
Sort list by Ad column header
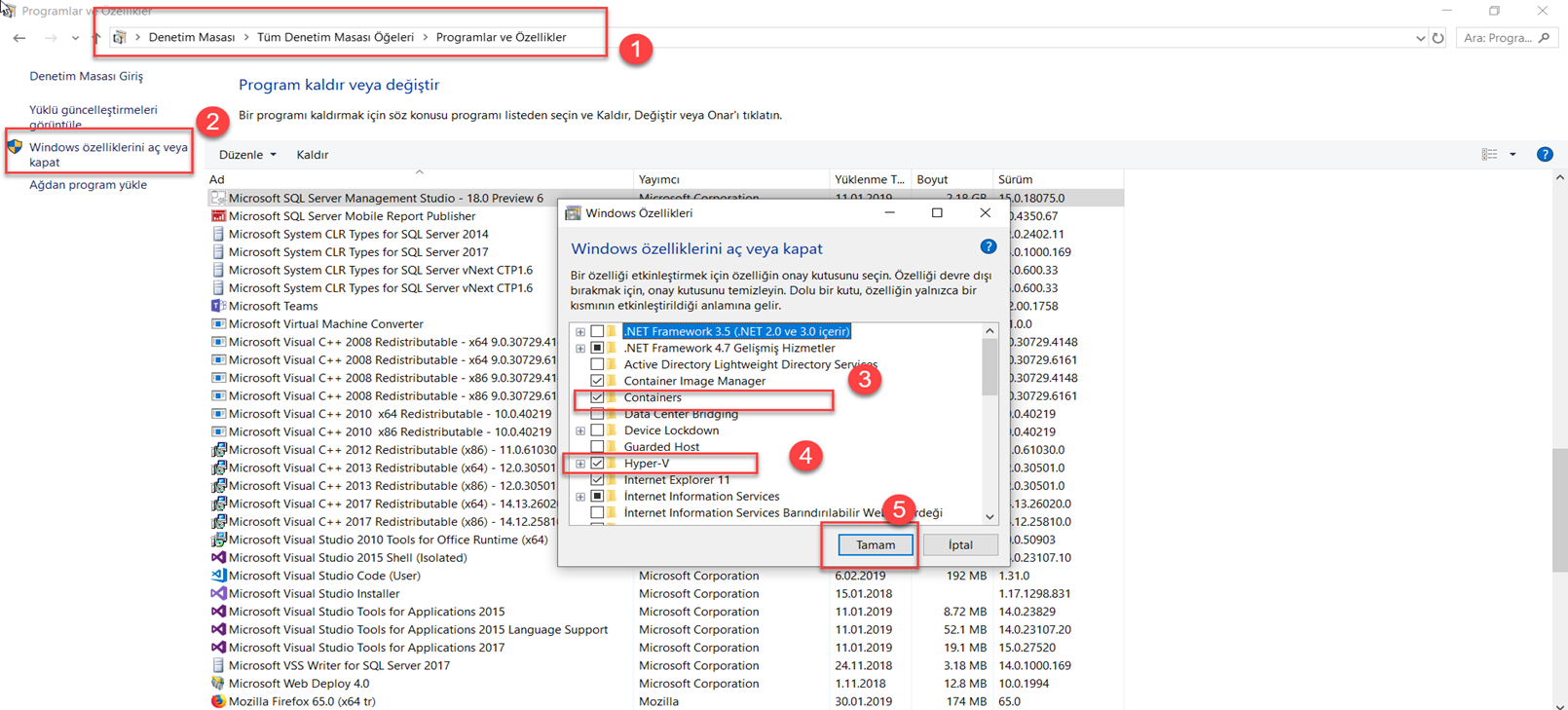[x=420, y=179]
